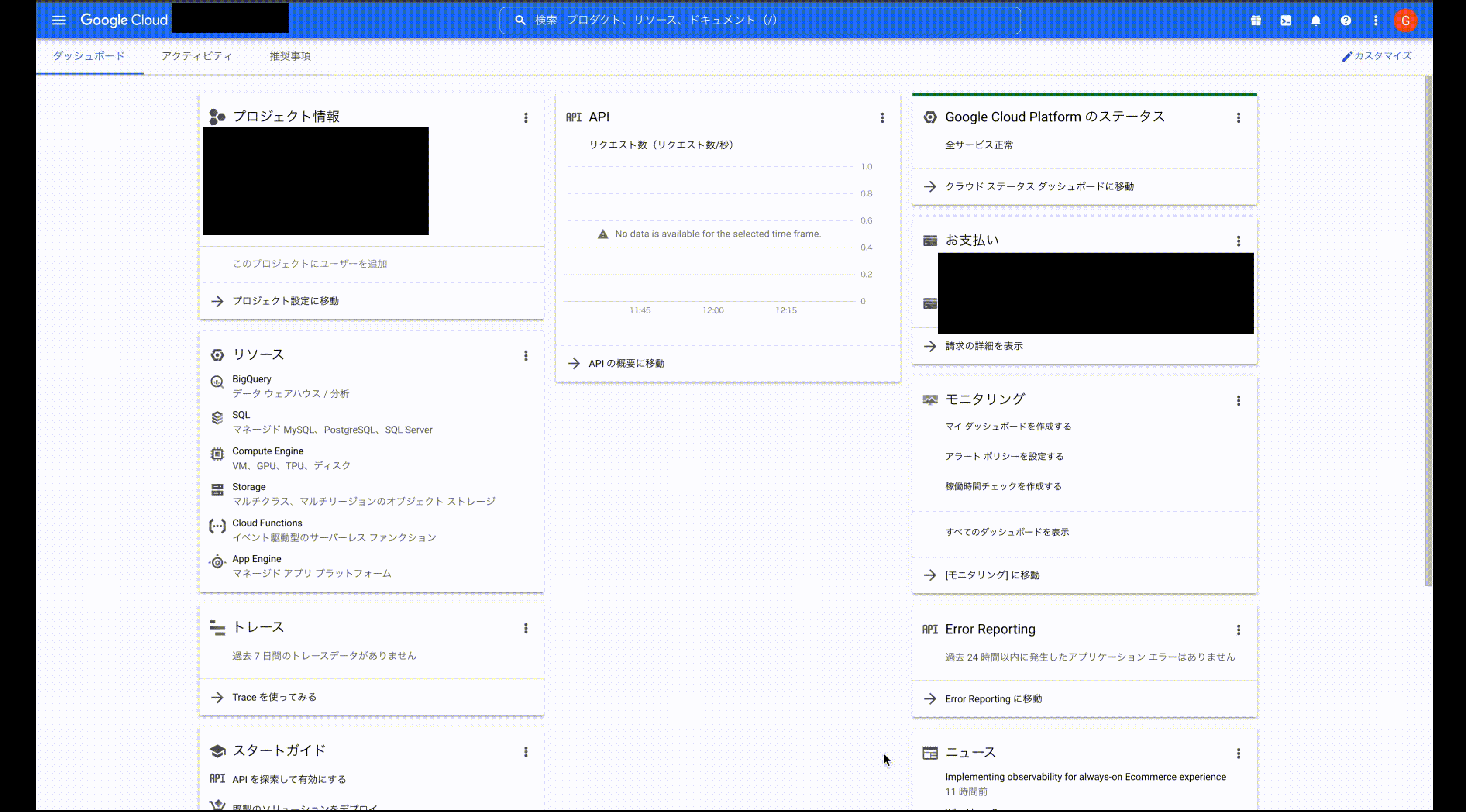Switch to the 推奨事項 tab
Image resolution: width=1466 pixels, height=812 pixels.
tap(290, 56)
